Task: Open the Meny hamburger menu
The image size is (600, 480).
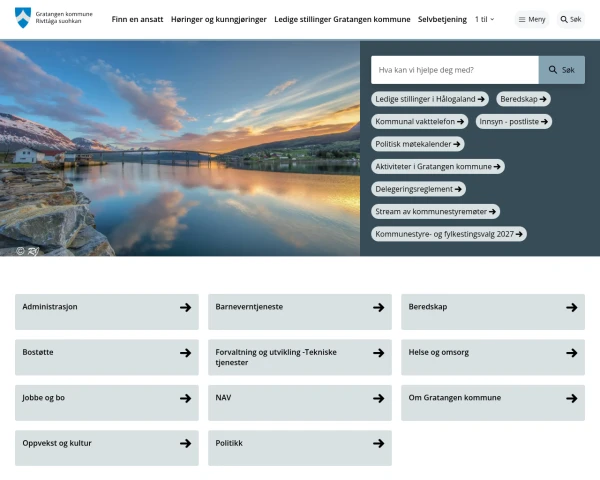Action: (532, 19)
